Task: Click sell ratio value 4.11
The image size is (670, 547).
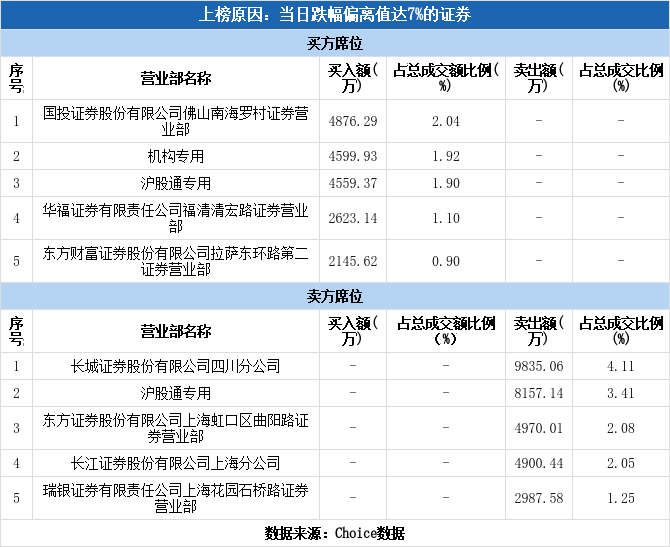Action: pos(621,366)
